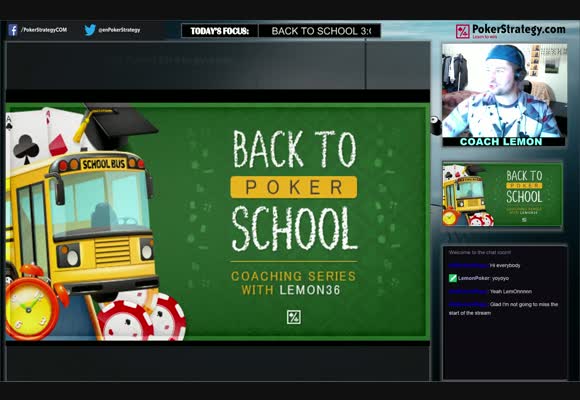Open the /PokerStrategyCOM Facebook link
This screenshot has width=580, height=400.
44,30
